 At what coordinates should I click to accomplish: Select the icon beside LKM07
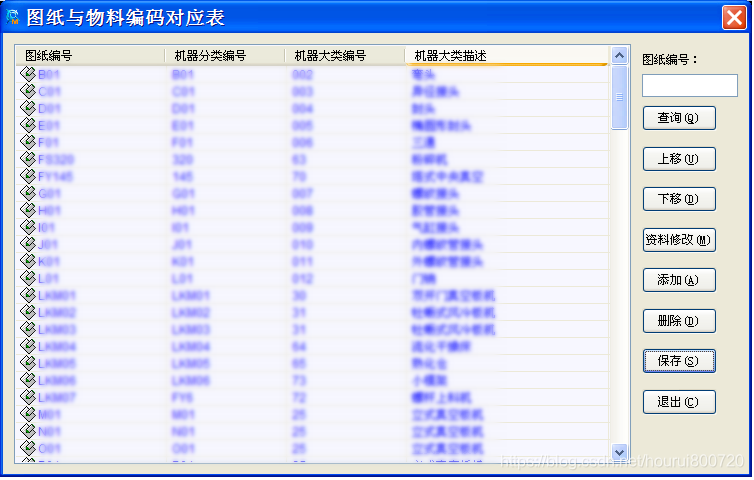coord(28,397)
